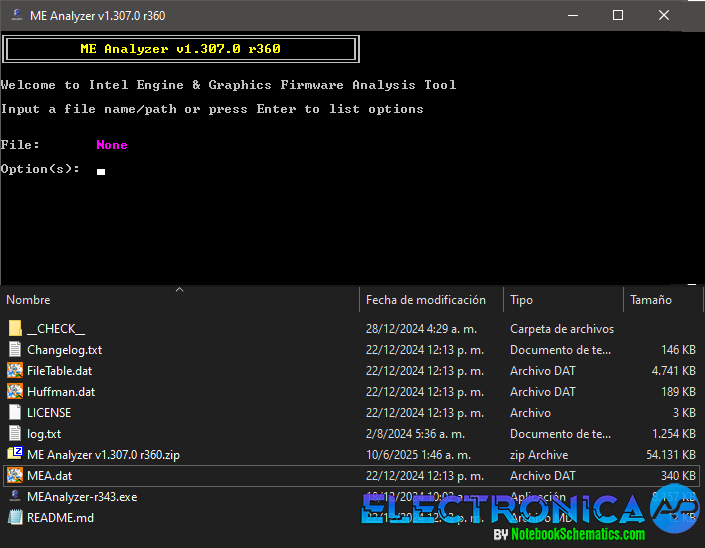Click the sort arrow above Nombre column

(179, 290)
